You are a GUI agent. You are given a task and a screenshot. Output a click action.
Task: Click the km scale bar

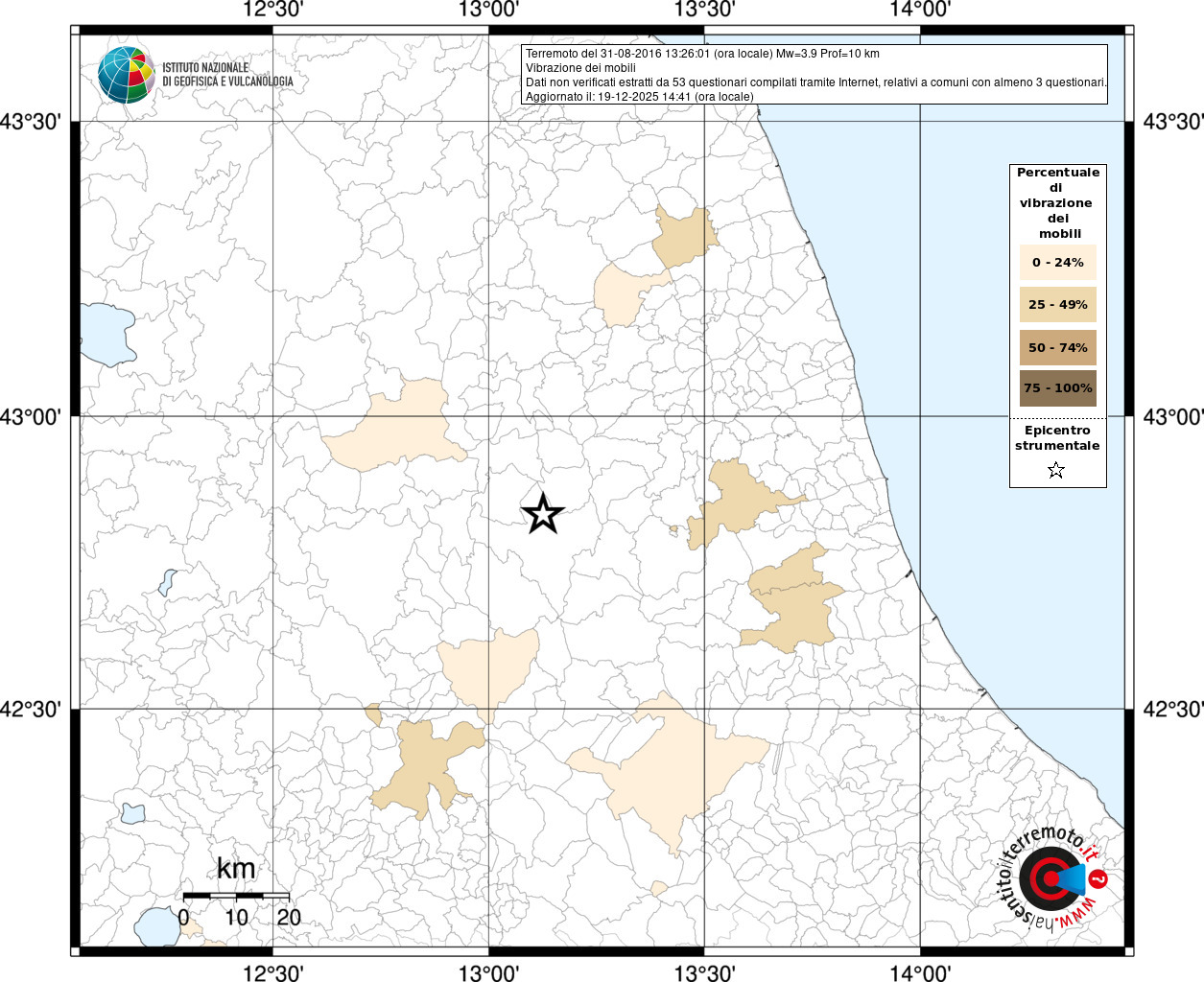tap(236, 895)
